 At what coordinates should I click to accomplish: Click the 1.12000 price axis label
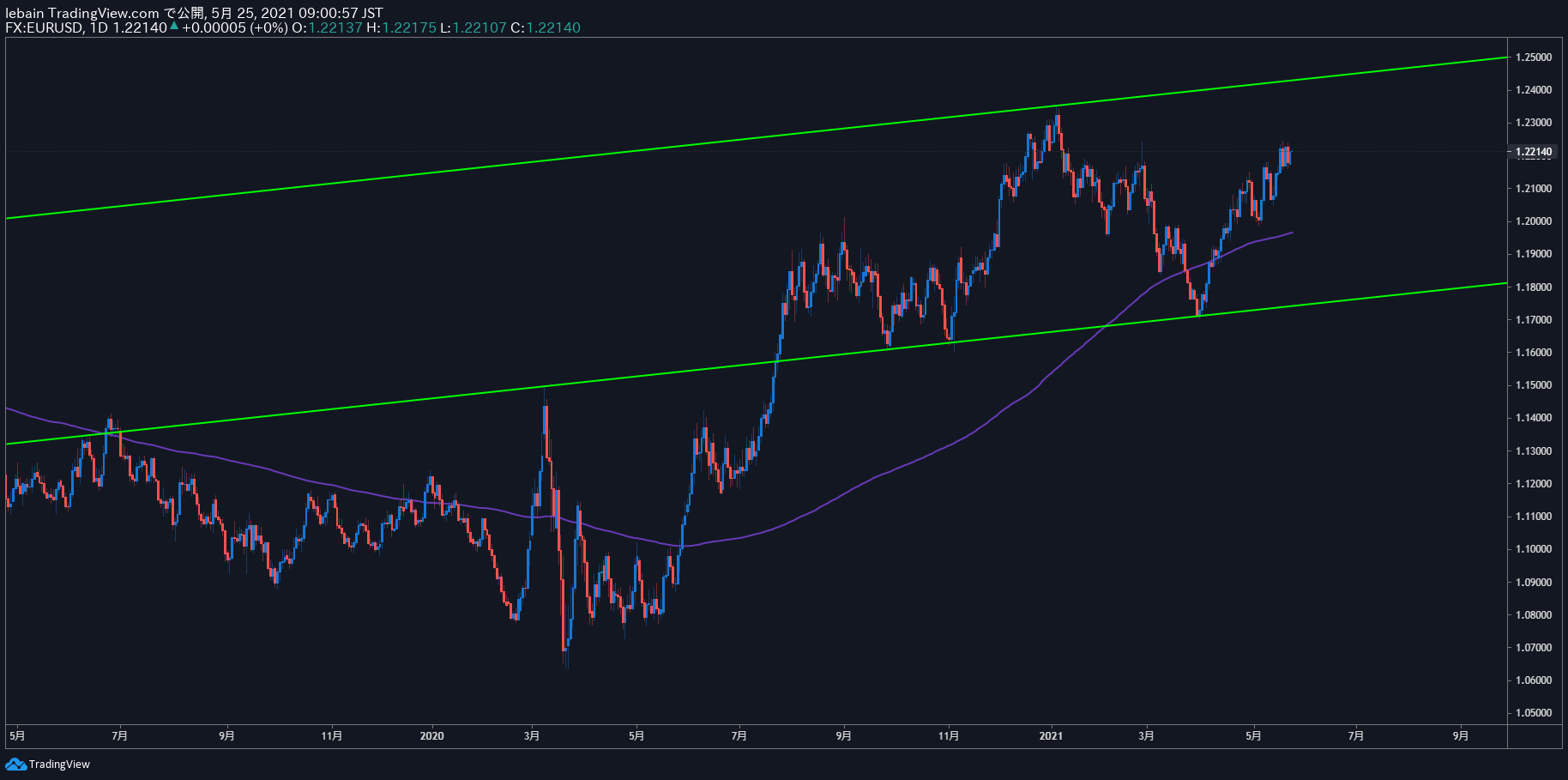click(x=1534, y=484)
